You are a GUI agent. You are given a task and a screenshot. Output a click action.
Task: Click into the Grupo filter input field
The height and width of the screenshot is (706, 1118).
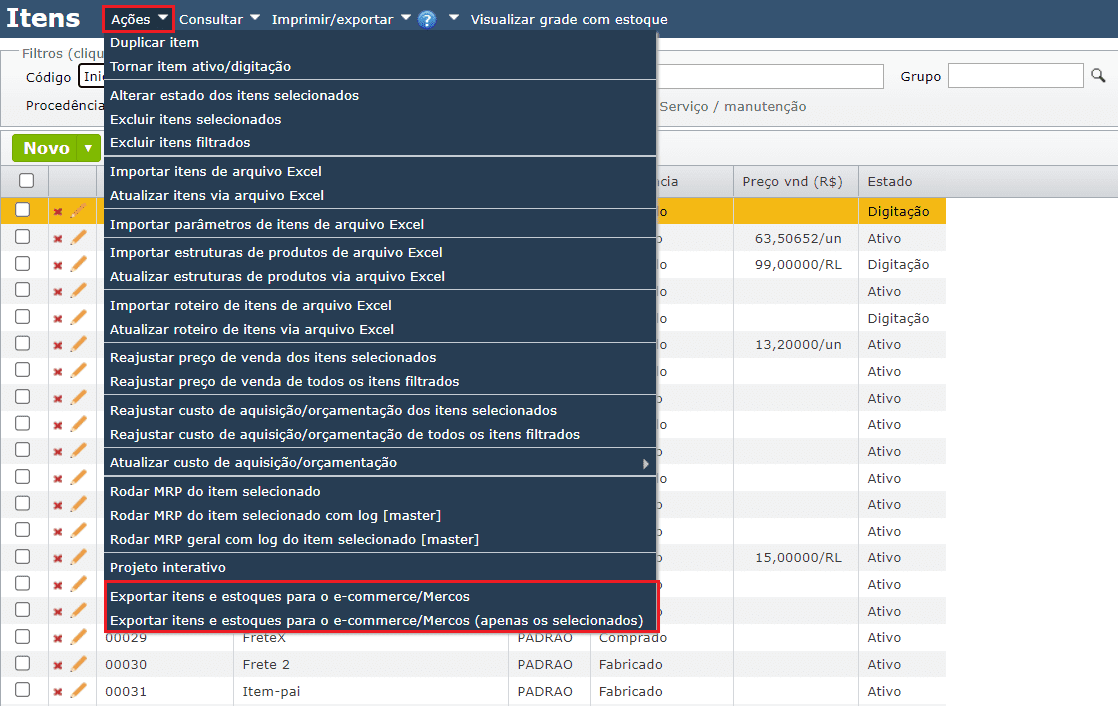[x=1015, y=76]
